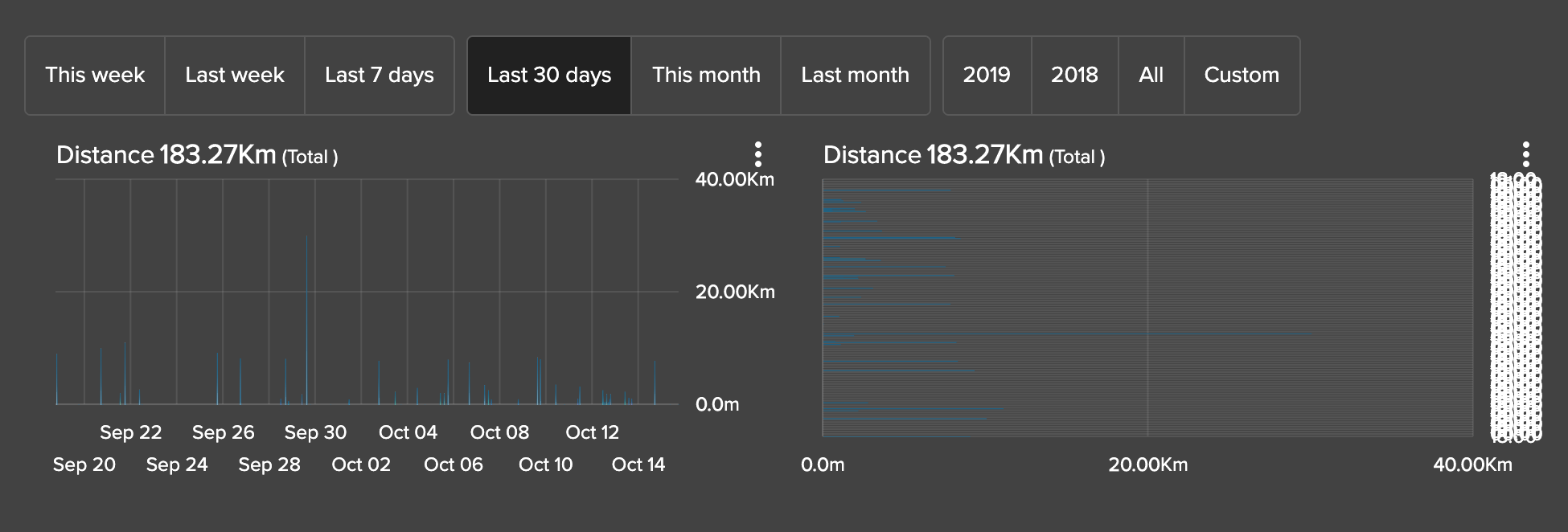Screen dimensions: 1568x532
Task: Click the three-dot kebab above the bar chart
Action: coord(758,153)
